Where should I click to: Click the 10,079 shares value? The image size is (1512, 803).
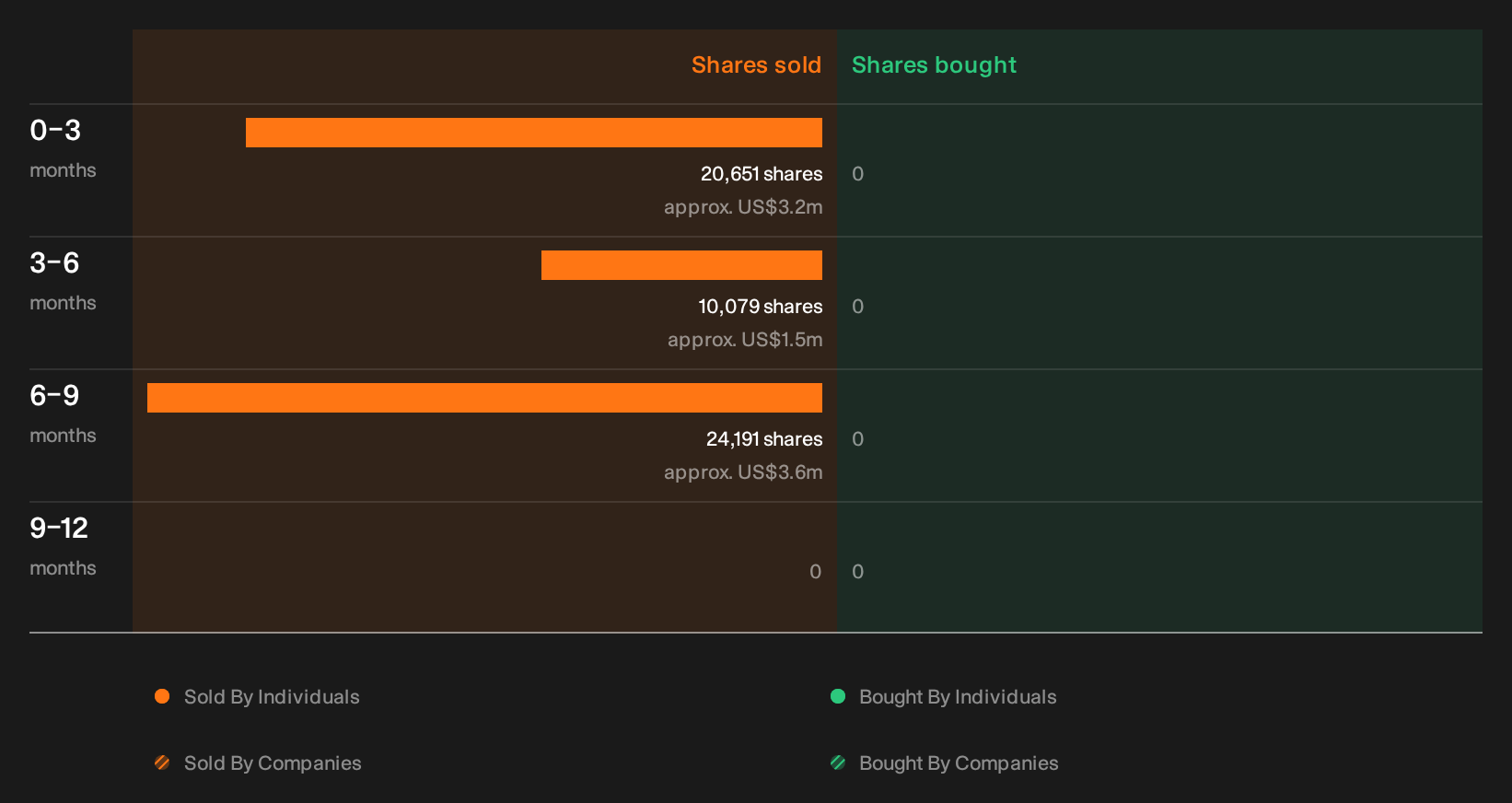click(x=761, y=307)
